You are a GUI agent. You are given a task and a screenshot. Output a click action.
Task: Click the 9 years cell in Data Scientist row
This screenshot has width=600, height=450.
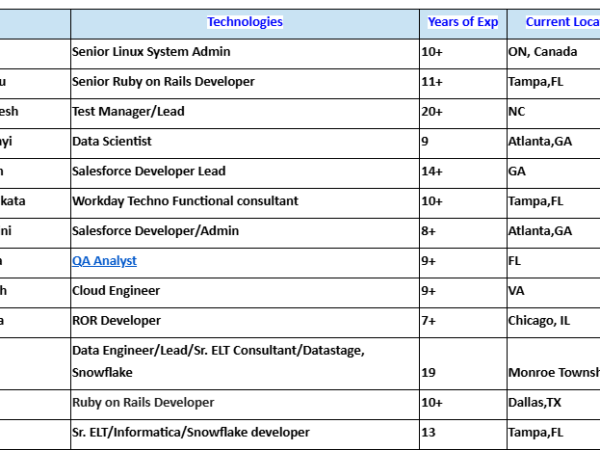463,143
